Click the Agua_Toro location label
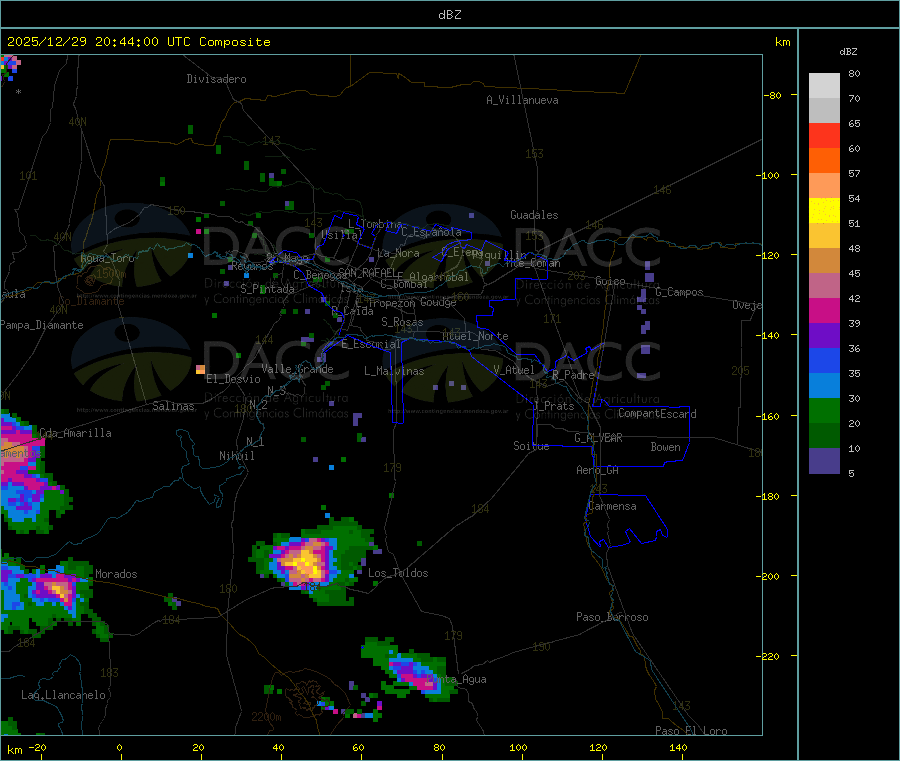 click(107, 258)
